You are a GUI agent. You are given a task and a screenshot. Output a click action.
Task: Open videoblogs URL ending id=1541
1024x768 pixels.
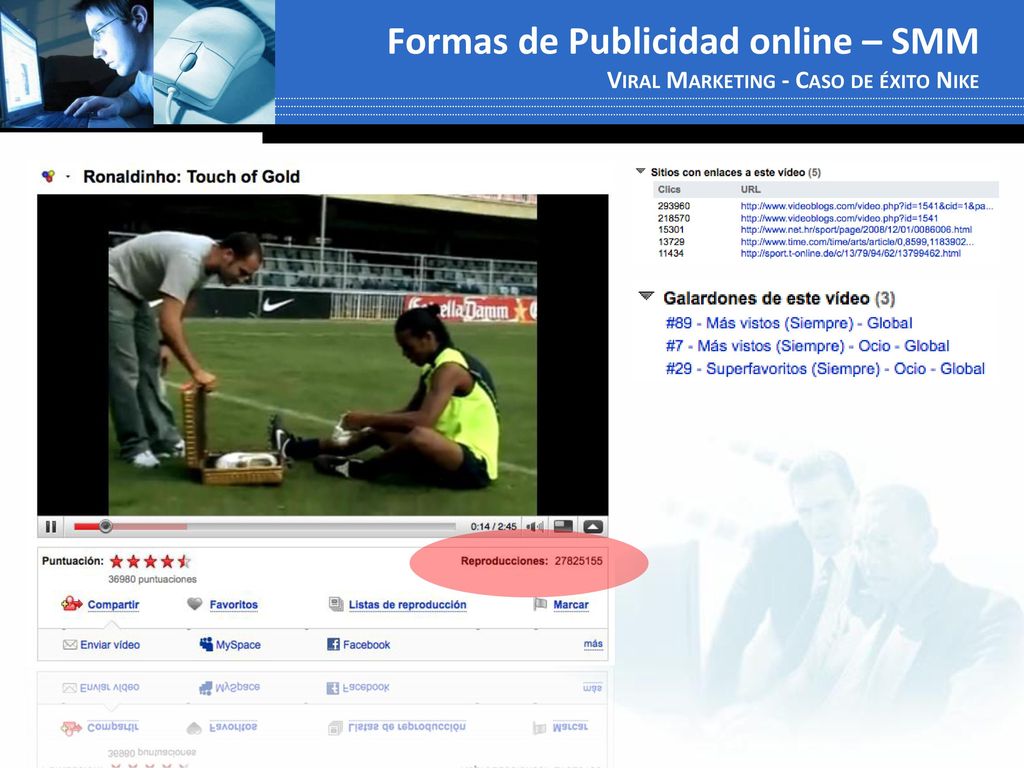839,218
